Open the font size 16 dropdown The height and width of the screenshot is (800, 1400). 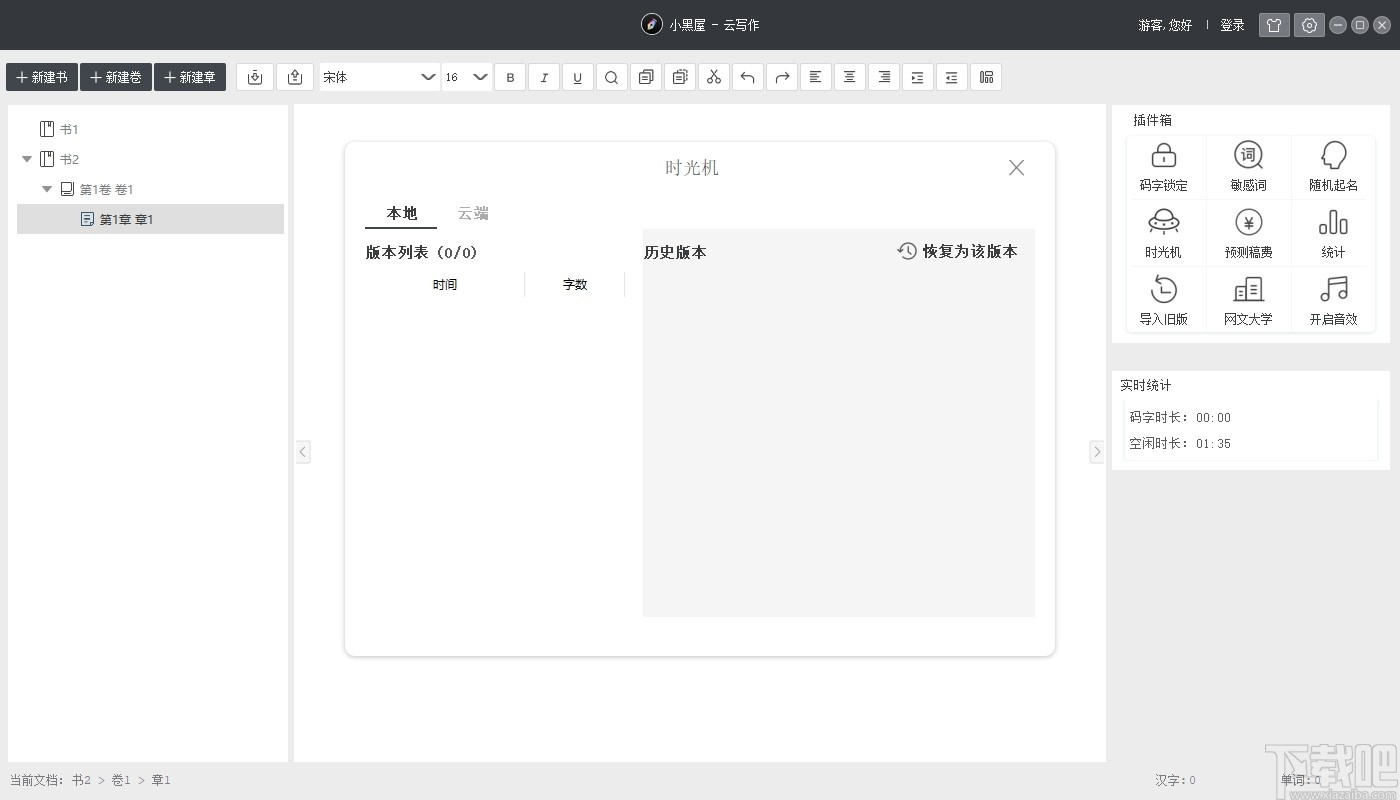(x=466, y=77)
